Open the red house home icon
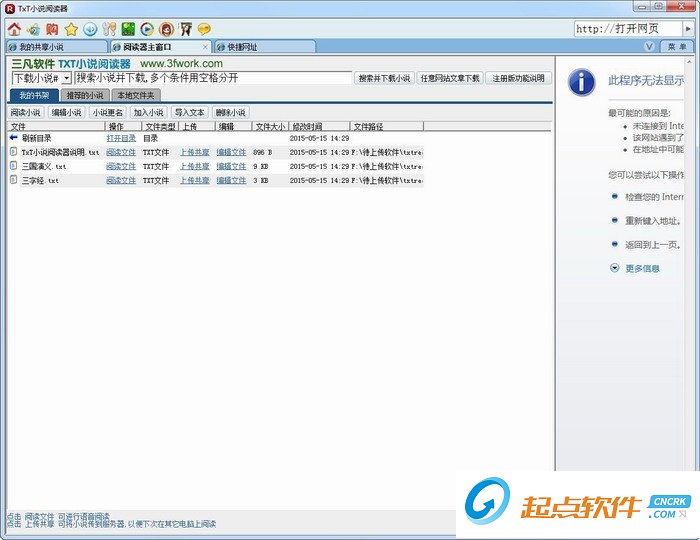 point(14,29)
